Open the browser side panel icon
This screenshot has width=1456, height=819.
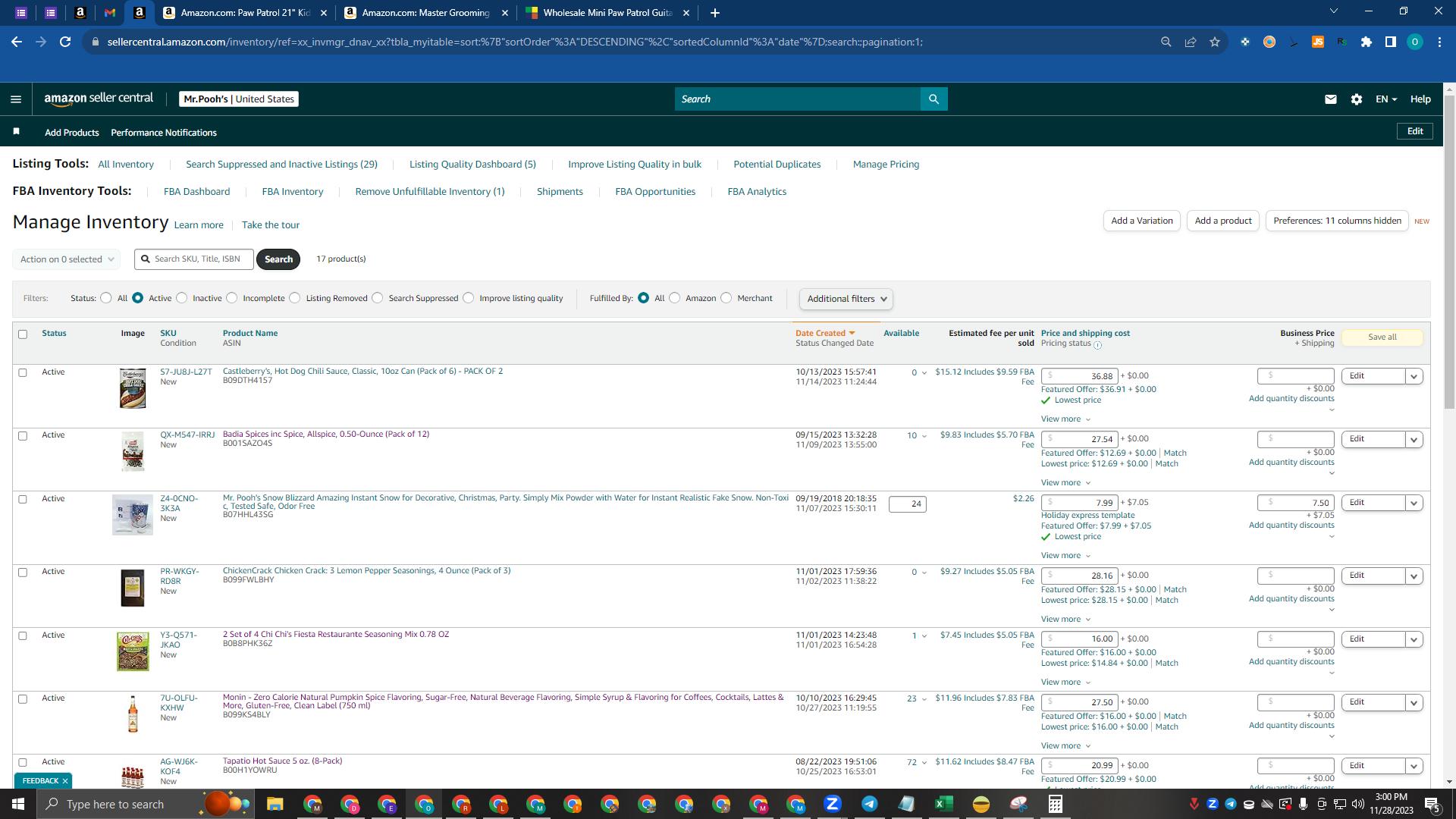click(1391, 42)
